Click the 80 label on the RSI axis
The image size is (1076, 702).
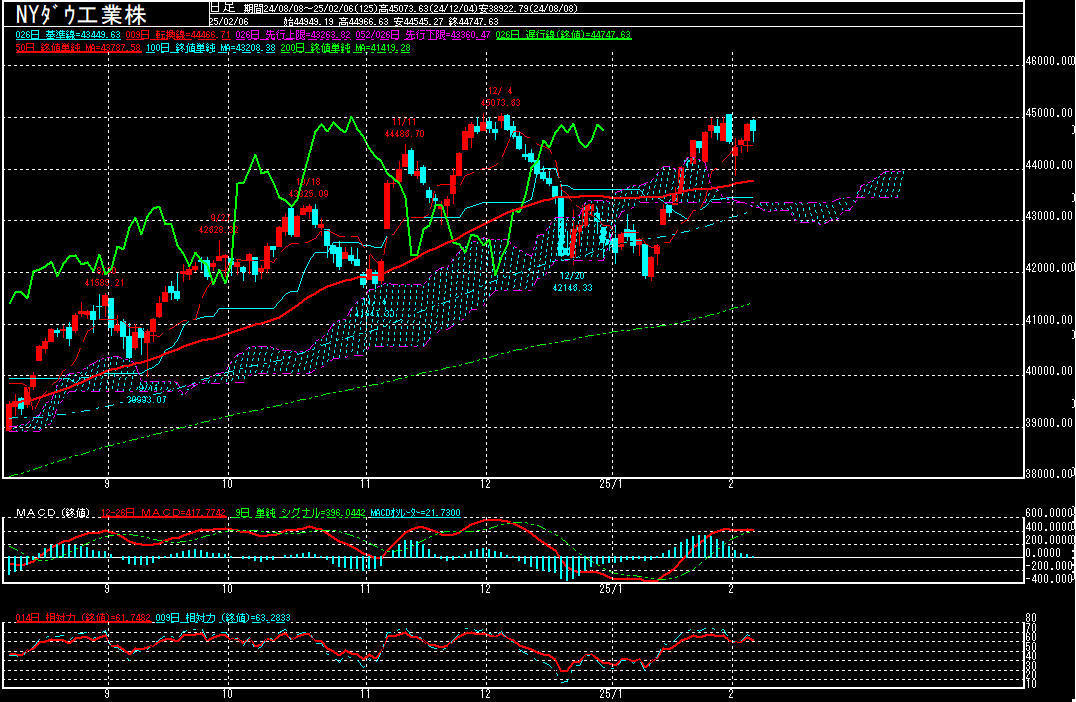point(1031,618)
